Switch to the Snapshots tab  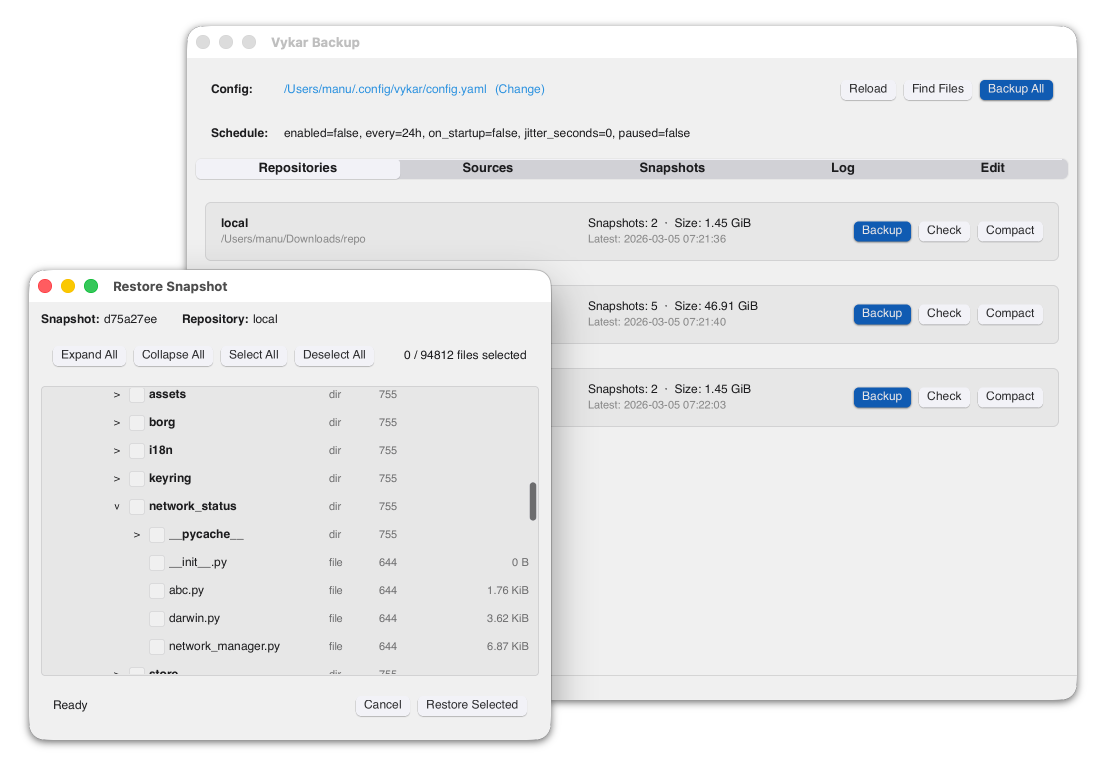(x=672, y=168)
